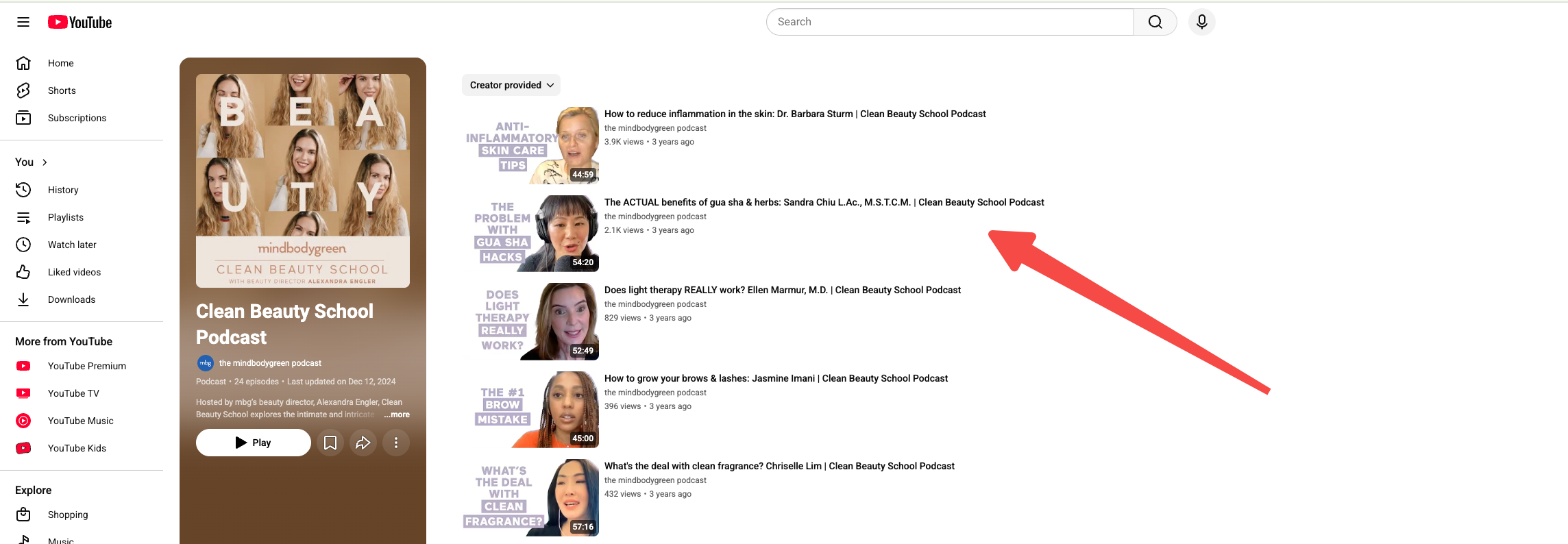Click the Clean Fragrance video thumbnail

point(530,497)
